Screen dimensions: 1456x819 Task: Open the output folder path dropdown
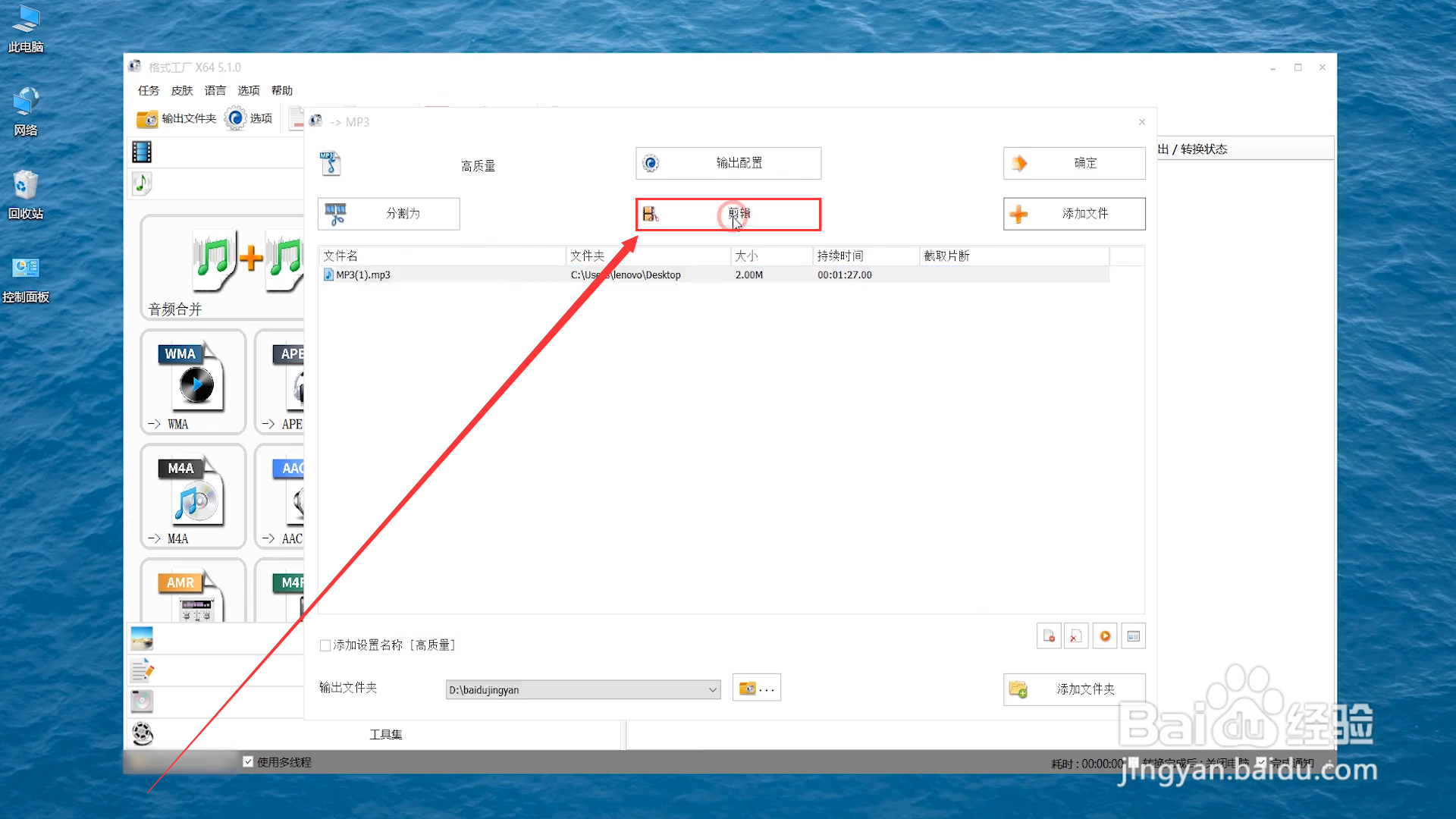tap(712, 690)
